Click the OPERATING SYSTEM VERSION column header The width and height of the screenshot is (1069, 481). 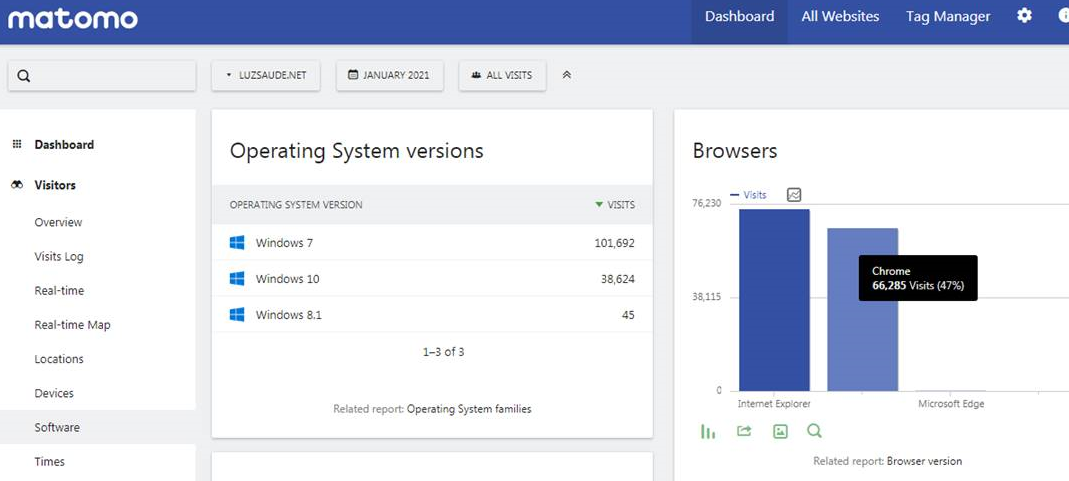296,204
